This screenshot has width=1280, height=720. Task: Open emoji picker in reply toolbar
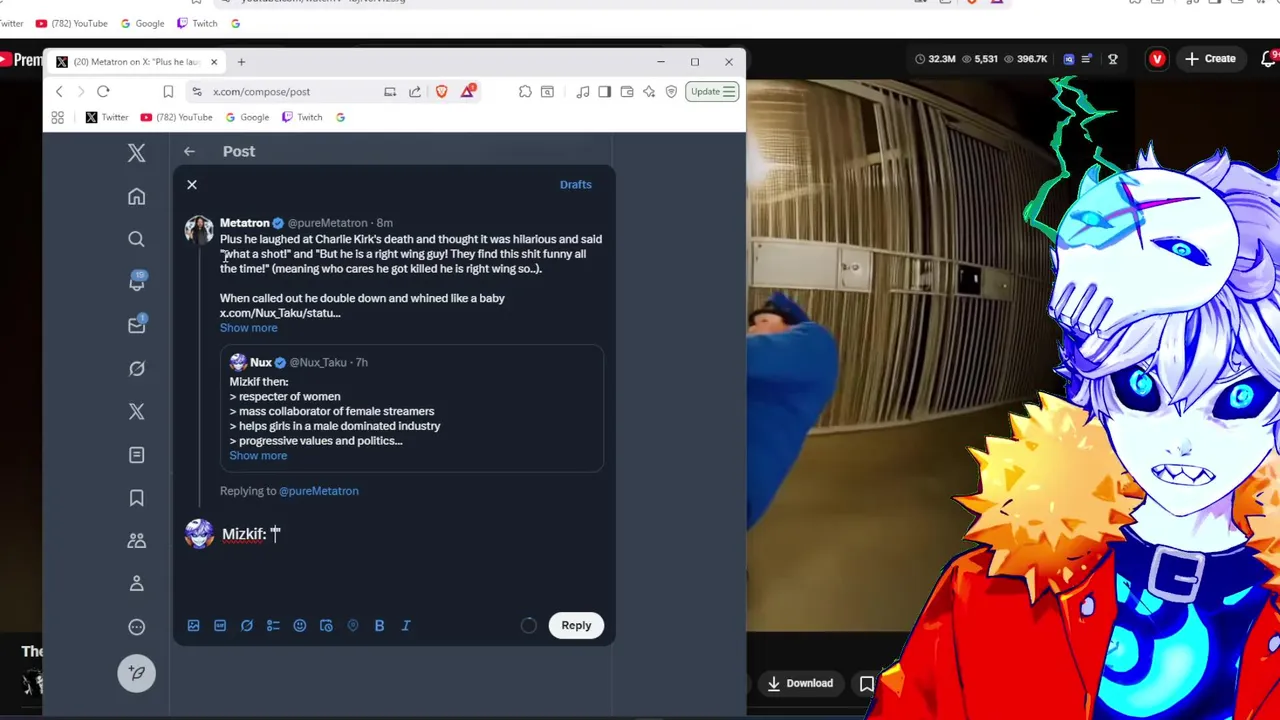299,625
